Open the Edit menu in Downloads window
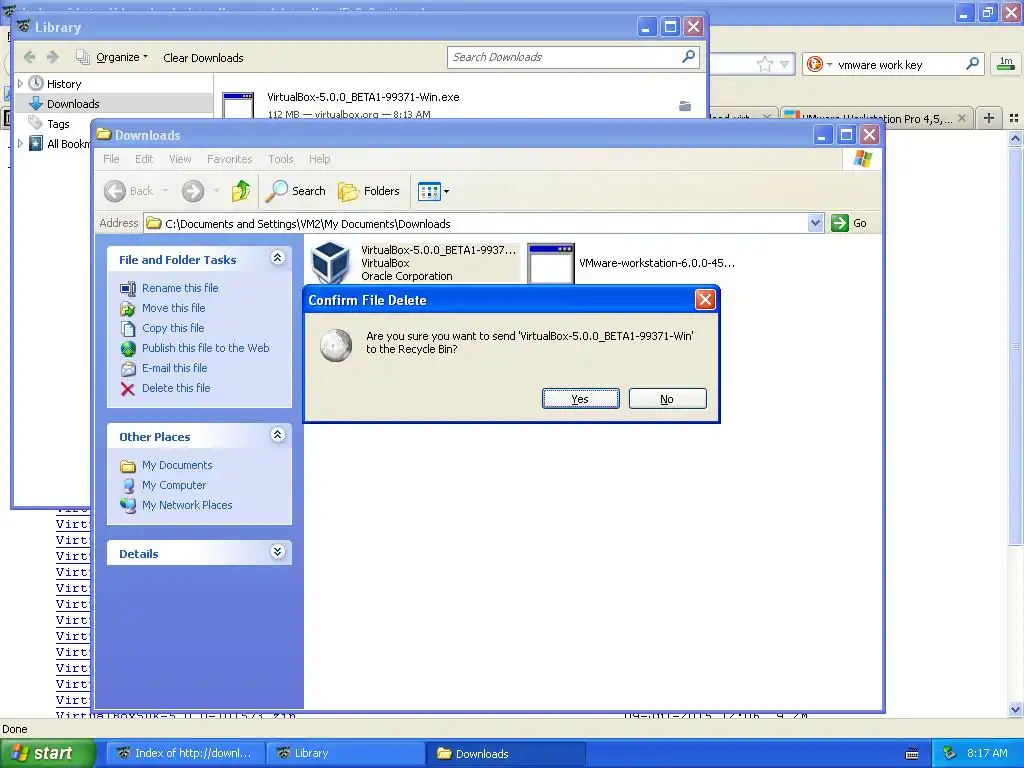 coord(144,159)
